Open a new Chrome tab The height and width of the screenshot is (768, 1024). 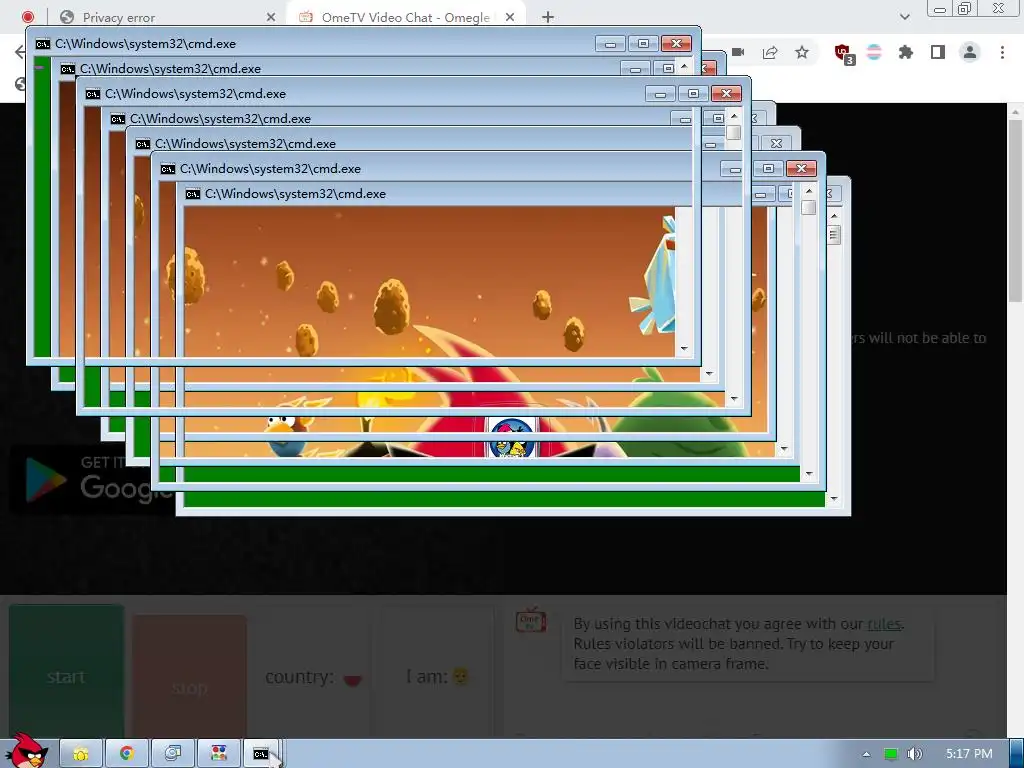click(548, 18)
